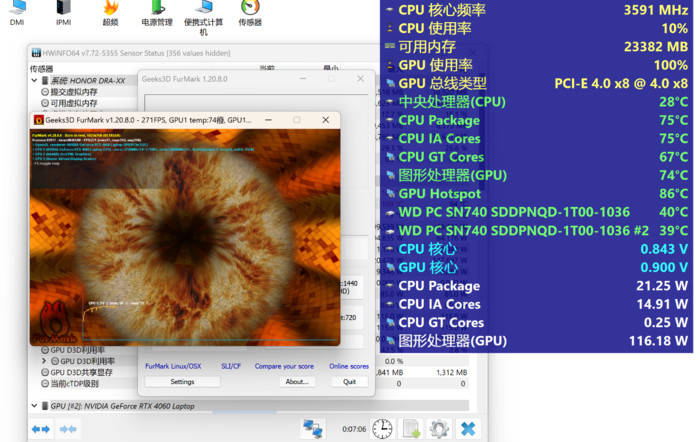Click OSD row 中央处理器(CPU) 28°C
This screenshot has height=442, width=700.
tap(537, 102)
